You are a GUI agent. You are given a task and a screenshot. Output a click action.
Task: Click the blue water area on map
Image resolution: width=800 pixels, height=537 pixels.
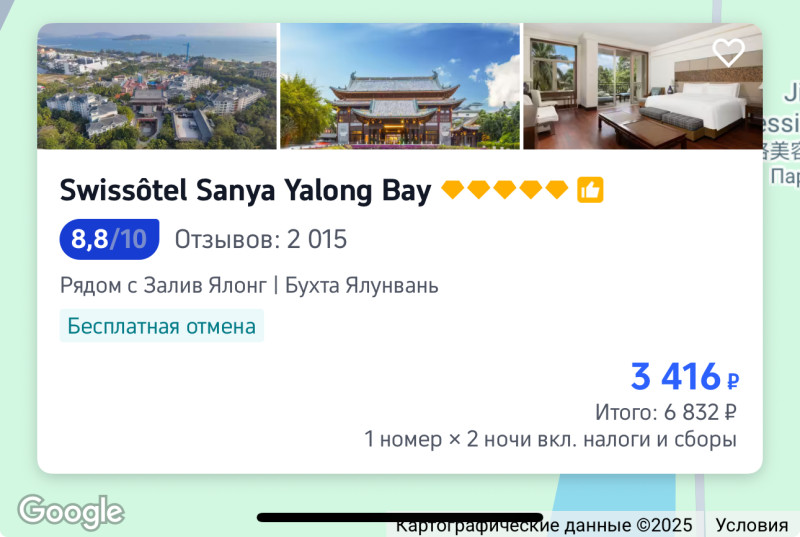(623, 493)
